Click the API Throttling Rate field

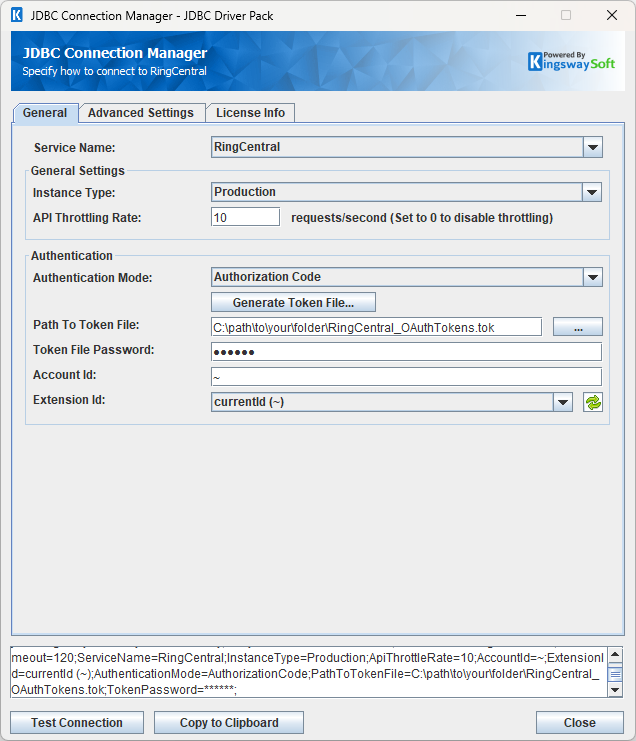245,217
